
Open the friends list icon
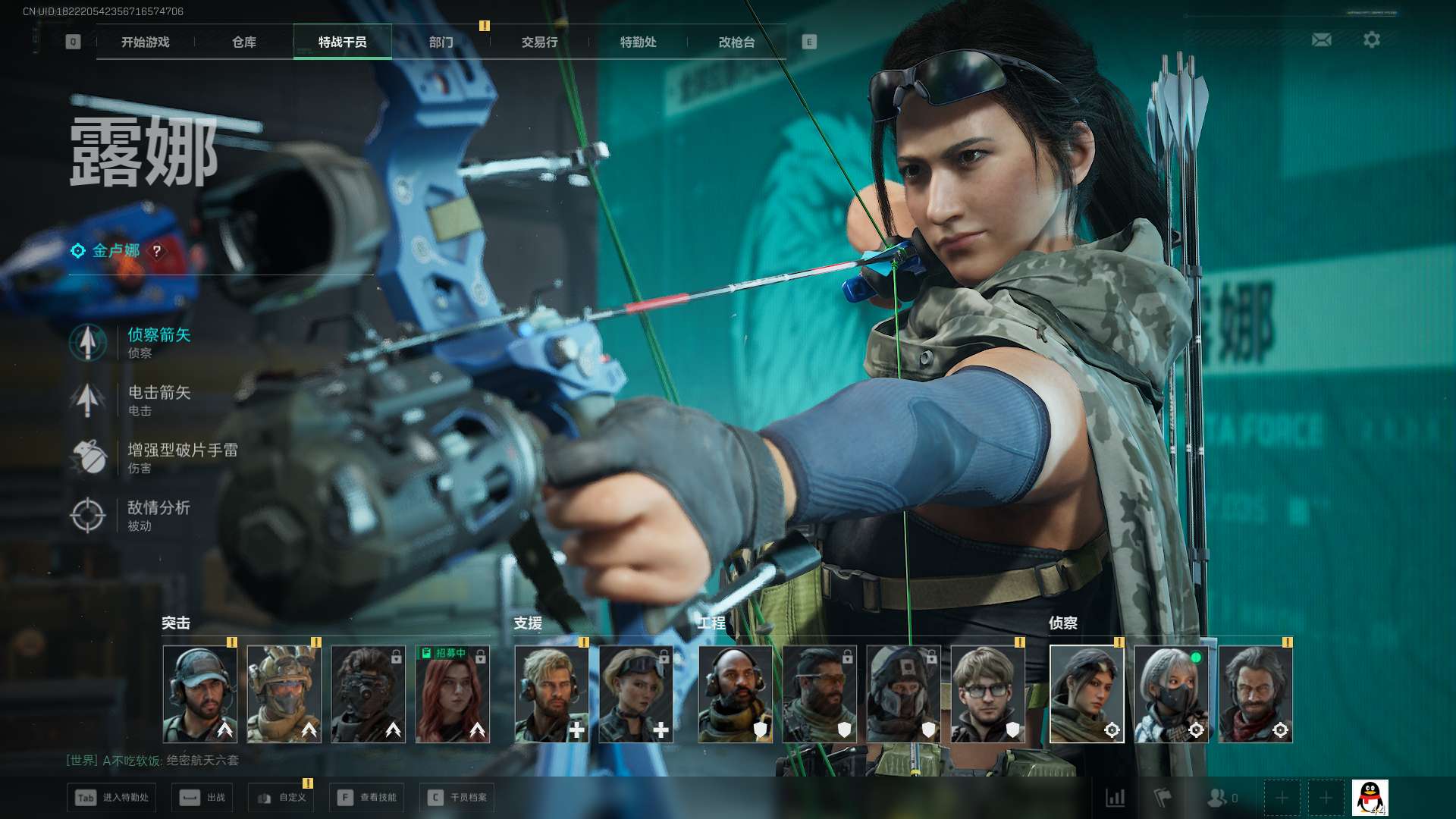(1218, 797)
